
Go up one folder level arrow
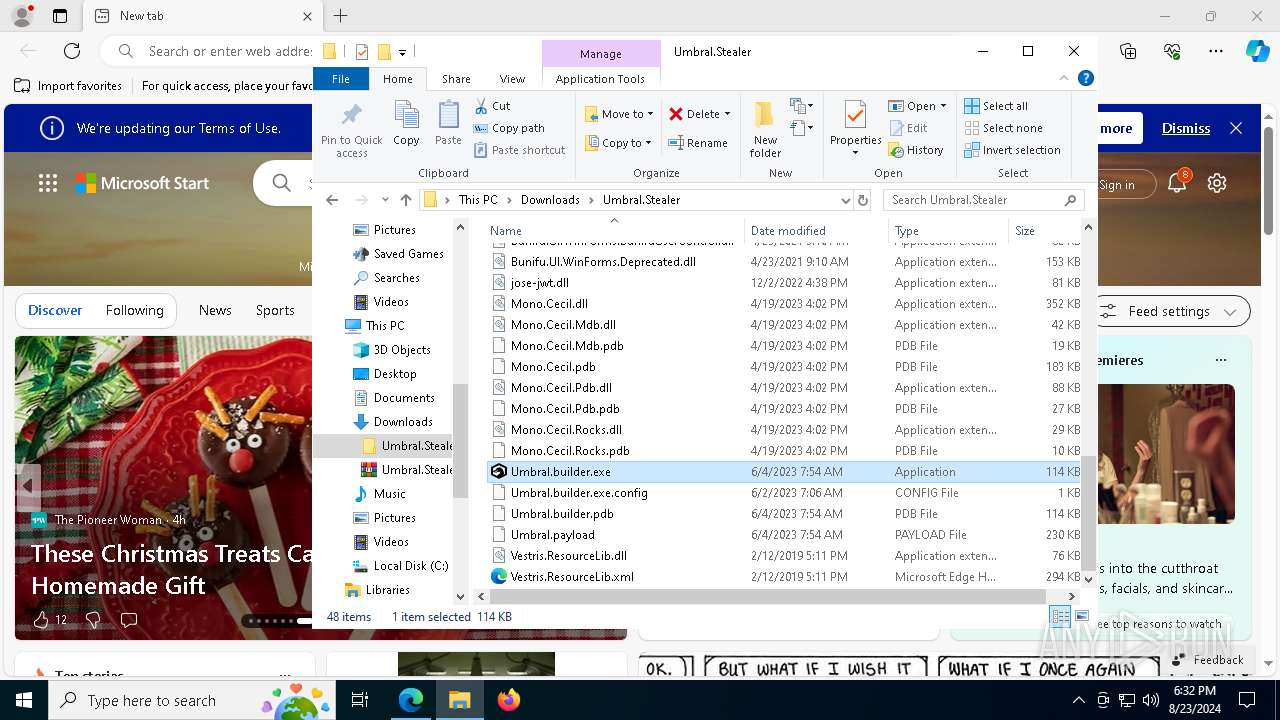click(x=405, y=200)
